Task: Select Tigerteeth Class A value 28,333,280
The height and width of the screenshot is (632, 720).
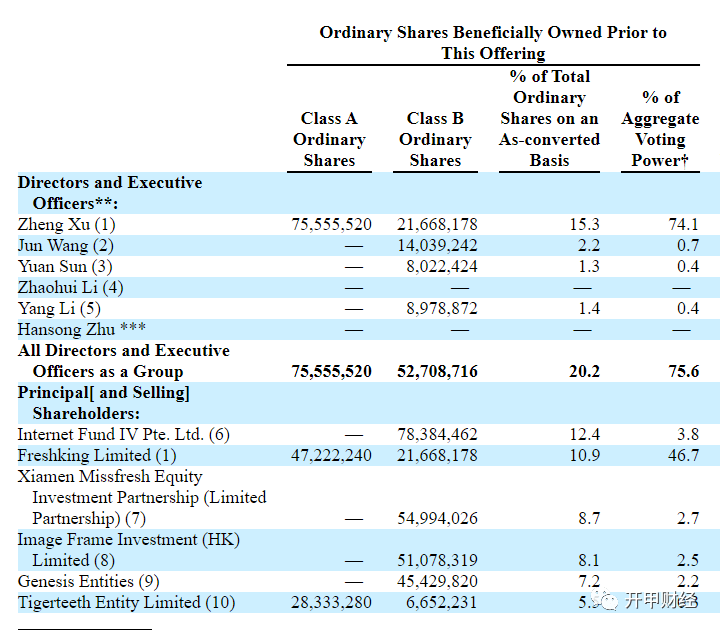Action: pyautogui.click(x=332, y=603)
